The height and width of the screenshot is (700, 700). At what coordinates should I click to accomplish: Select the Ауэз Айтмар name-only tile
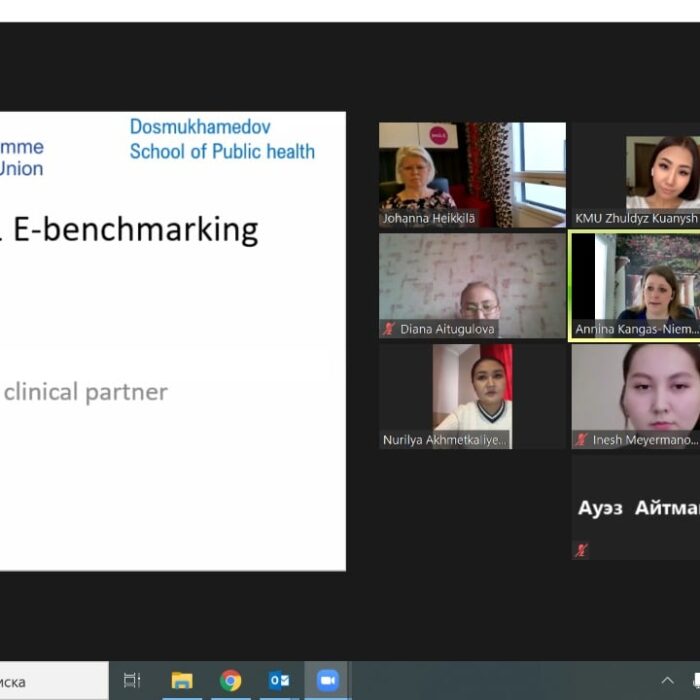click(636, 508)
